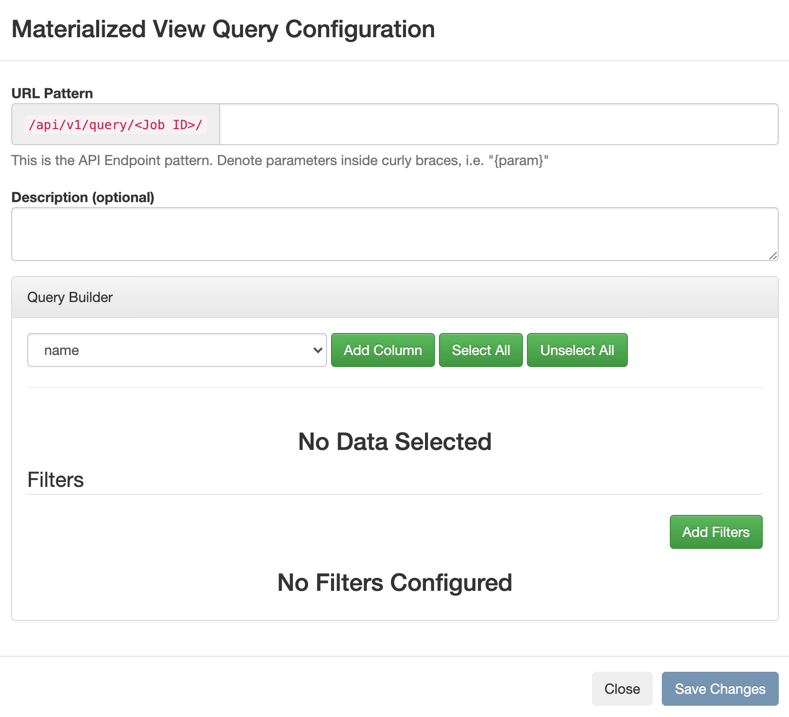The image size is (789, 717).
Task: Click the Description optional text area
Action: pos(394,234)
